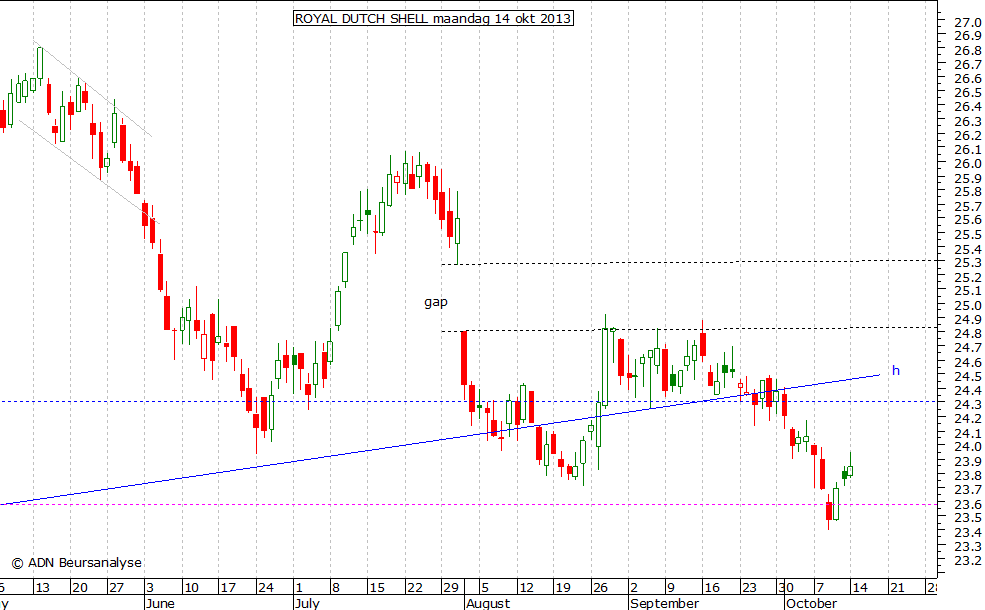Select the September month label
Viewport: 985px width, 610px height.
(x=665, y=603)
